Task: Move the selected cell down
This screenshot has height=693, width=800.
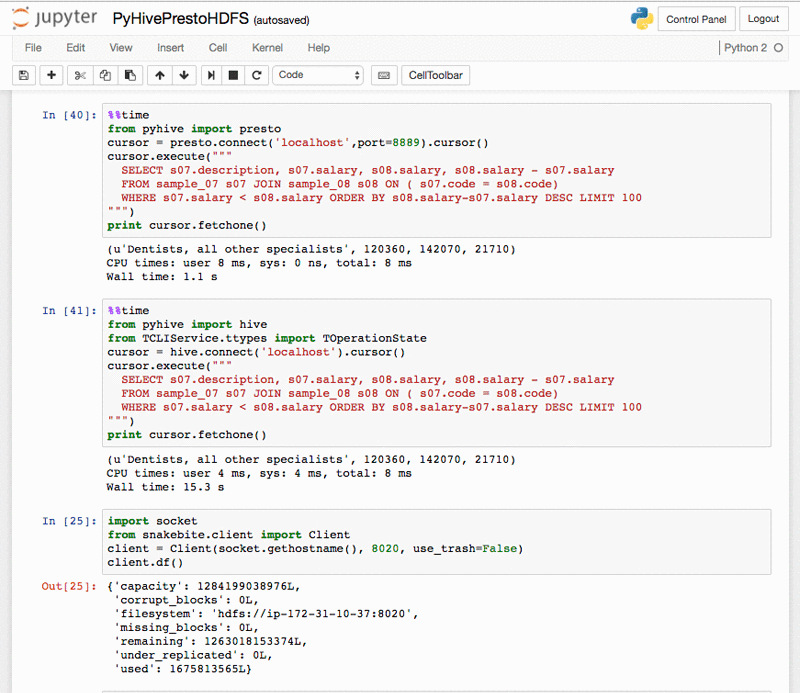Action: [x=186, y=75]
